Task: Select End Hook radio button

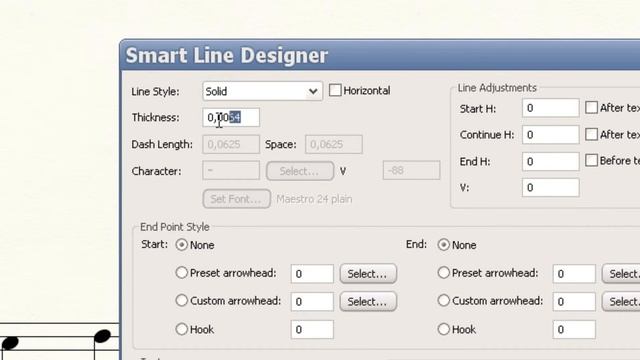Action: coord(444,329)
